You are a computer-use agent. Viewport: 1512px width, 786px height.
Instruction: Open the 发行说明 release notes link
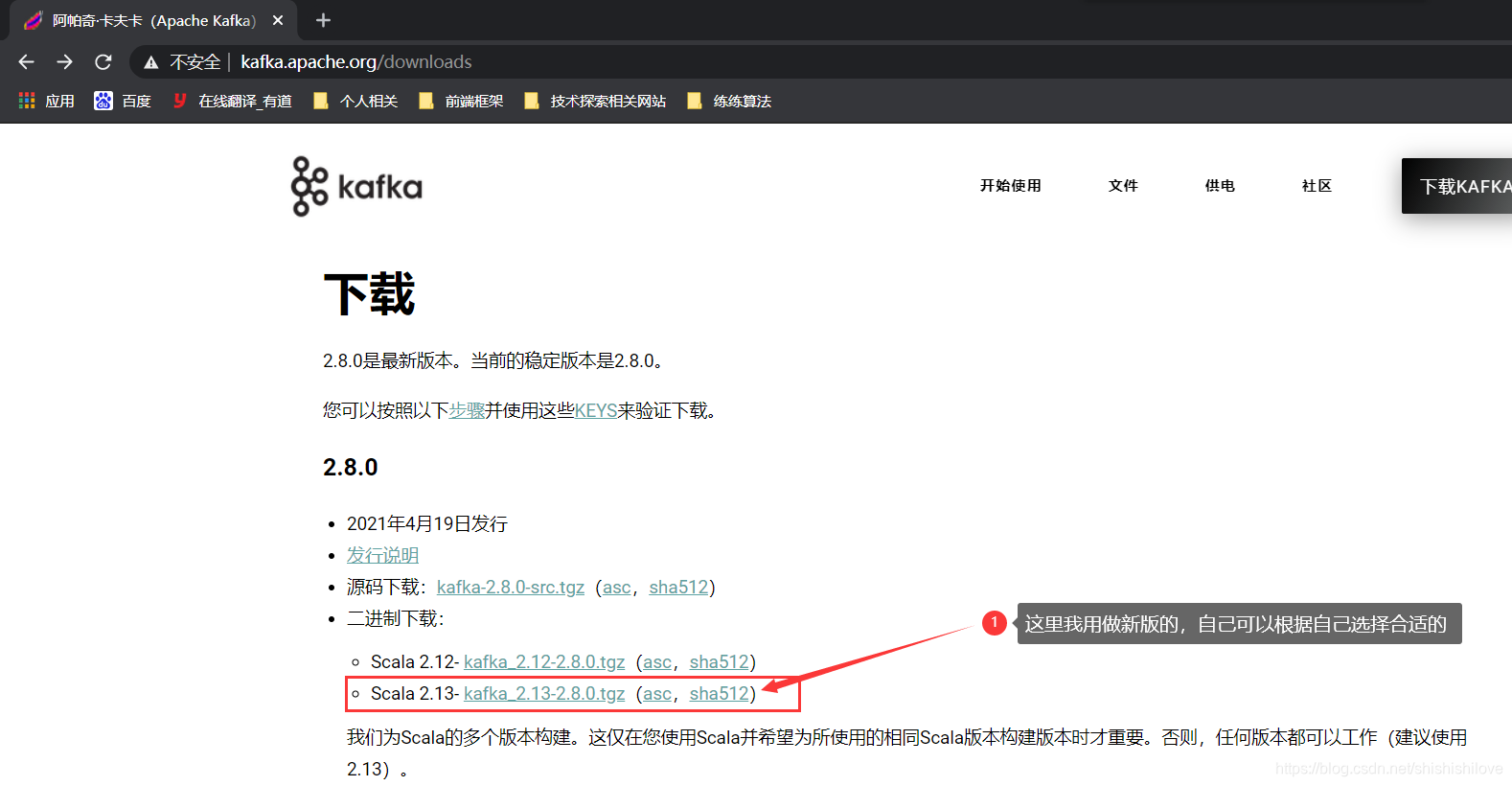coord(382,555)
